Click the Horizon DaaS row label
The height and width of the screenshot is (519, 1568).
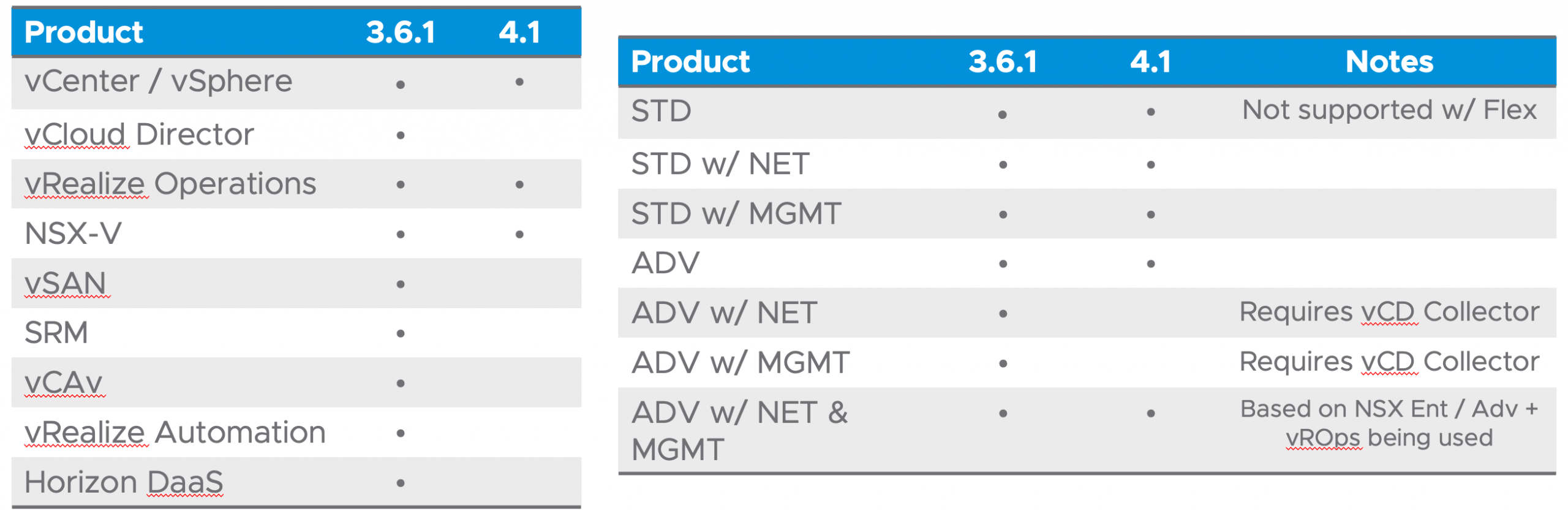click(x=124, y=482)
